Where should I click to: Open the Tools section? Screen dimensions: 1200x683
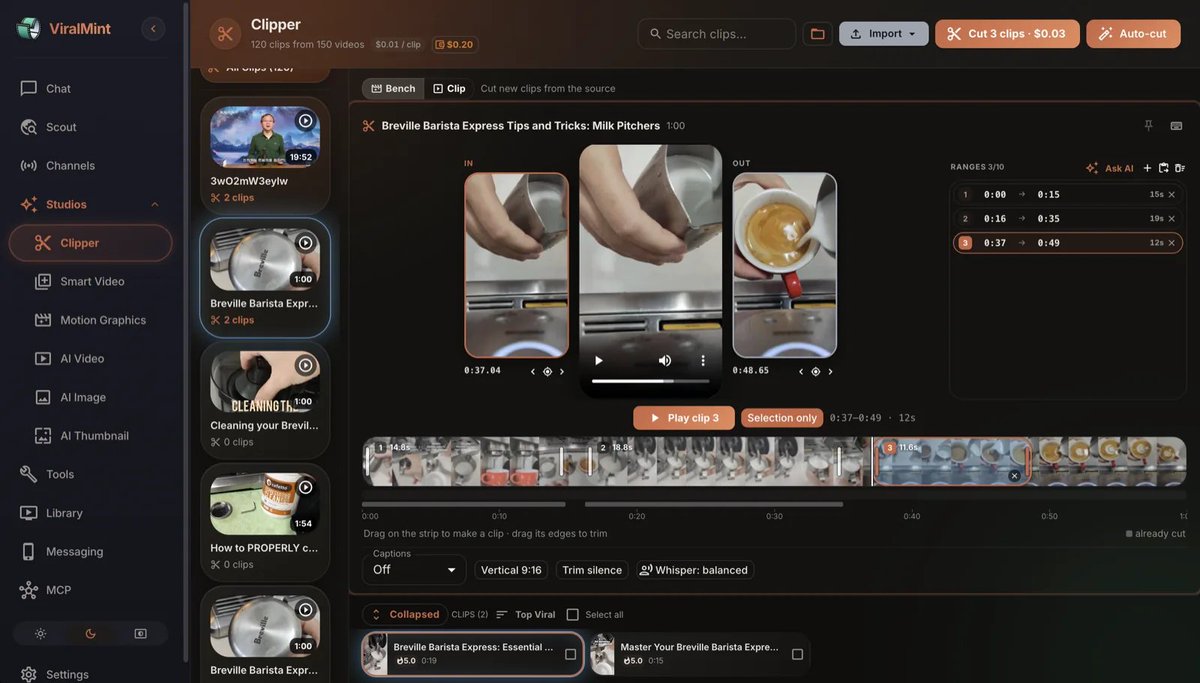[90, 474]
